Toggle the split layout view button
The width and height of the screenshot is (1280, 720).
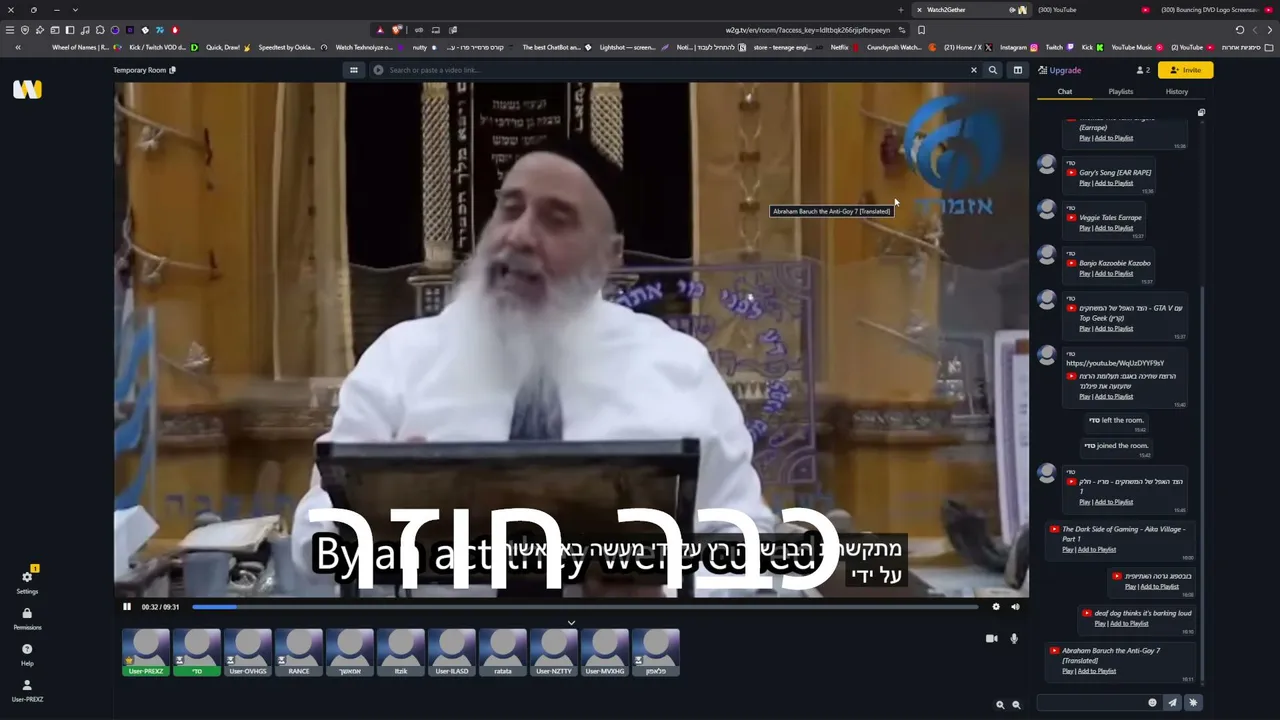1018,70
